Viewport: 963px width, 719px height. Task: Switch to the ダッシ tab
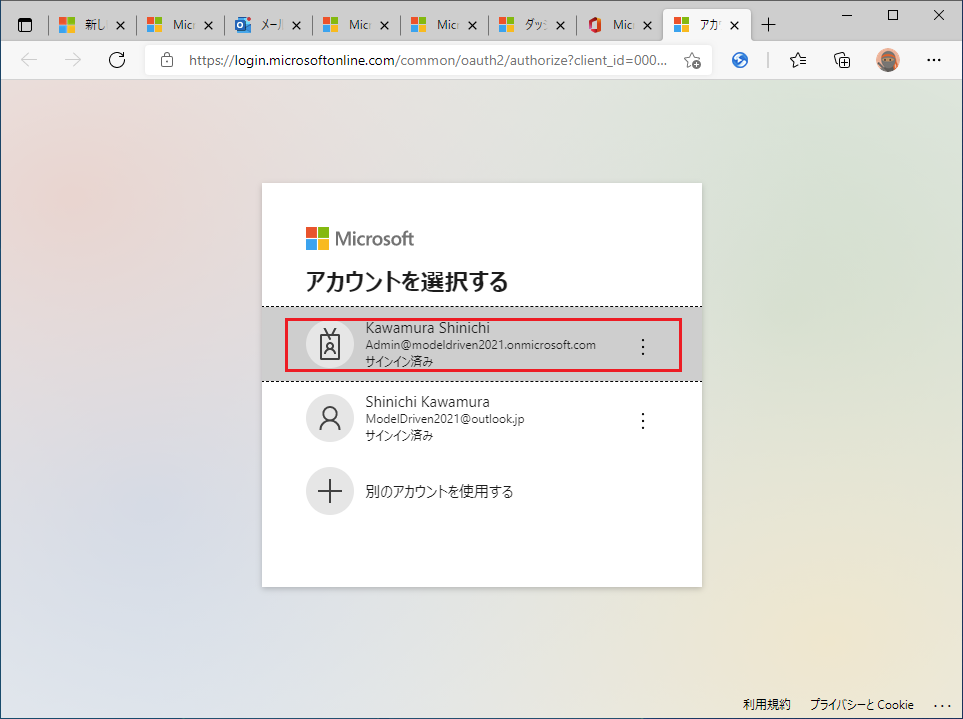(530, 25)
